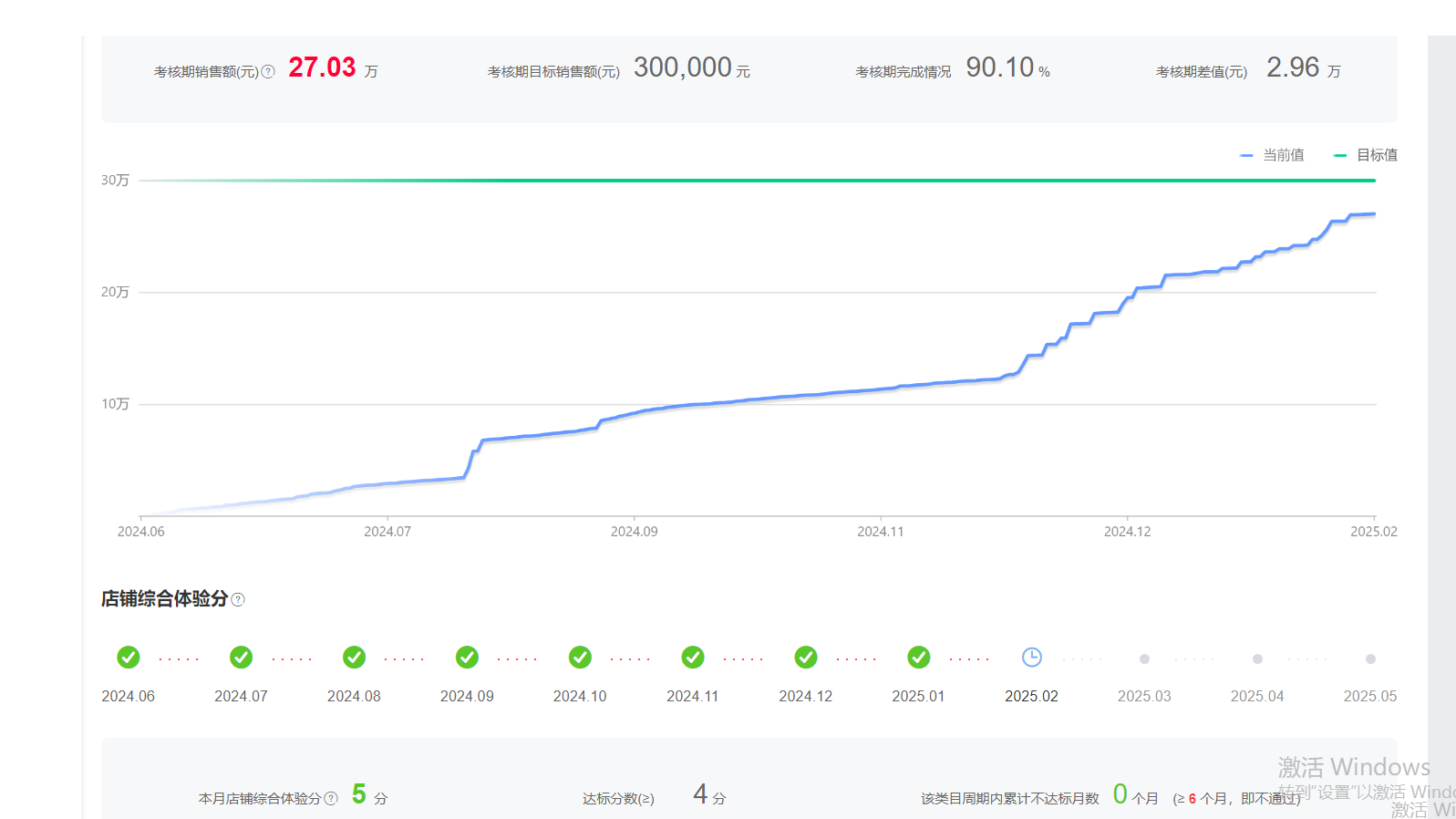Select the 2024.09 month checkmark
The width and height of the screenshot is (1456, 819).
[467, 658]
